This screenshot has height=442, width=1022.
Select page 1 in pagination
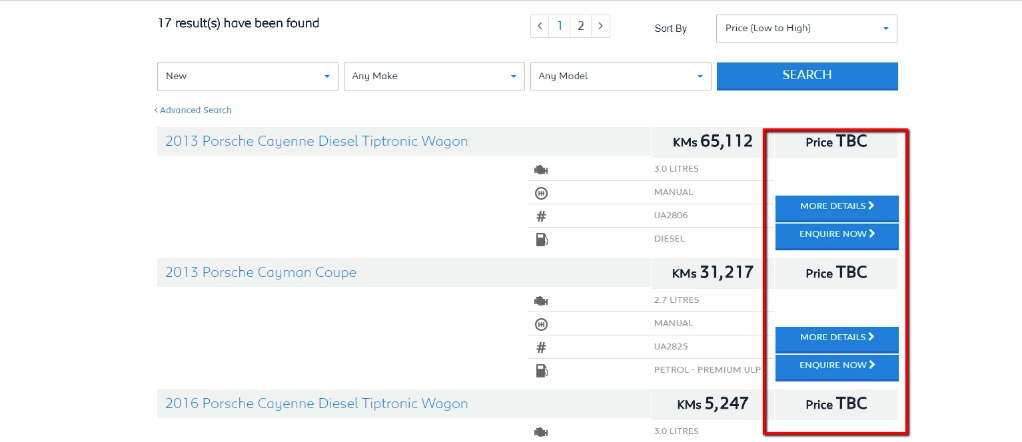559,27
